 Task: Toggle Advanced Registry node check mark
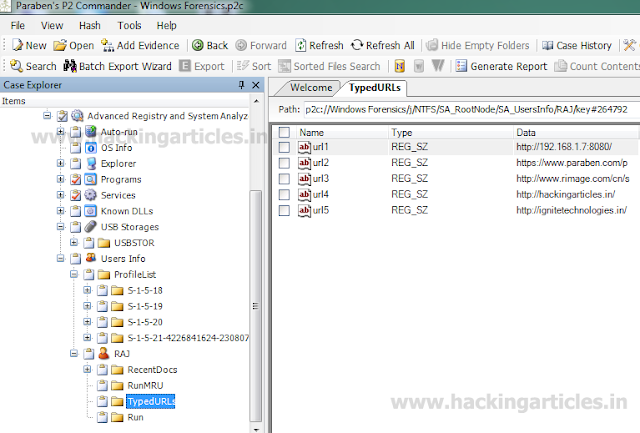[62, 116]
